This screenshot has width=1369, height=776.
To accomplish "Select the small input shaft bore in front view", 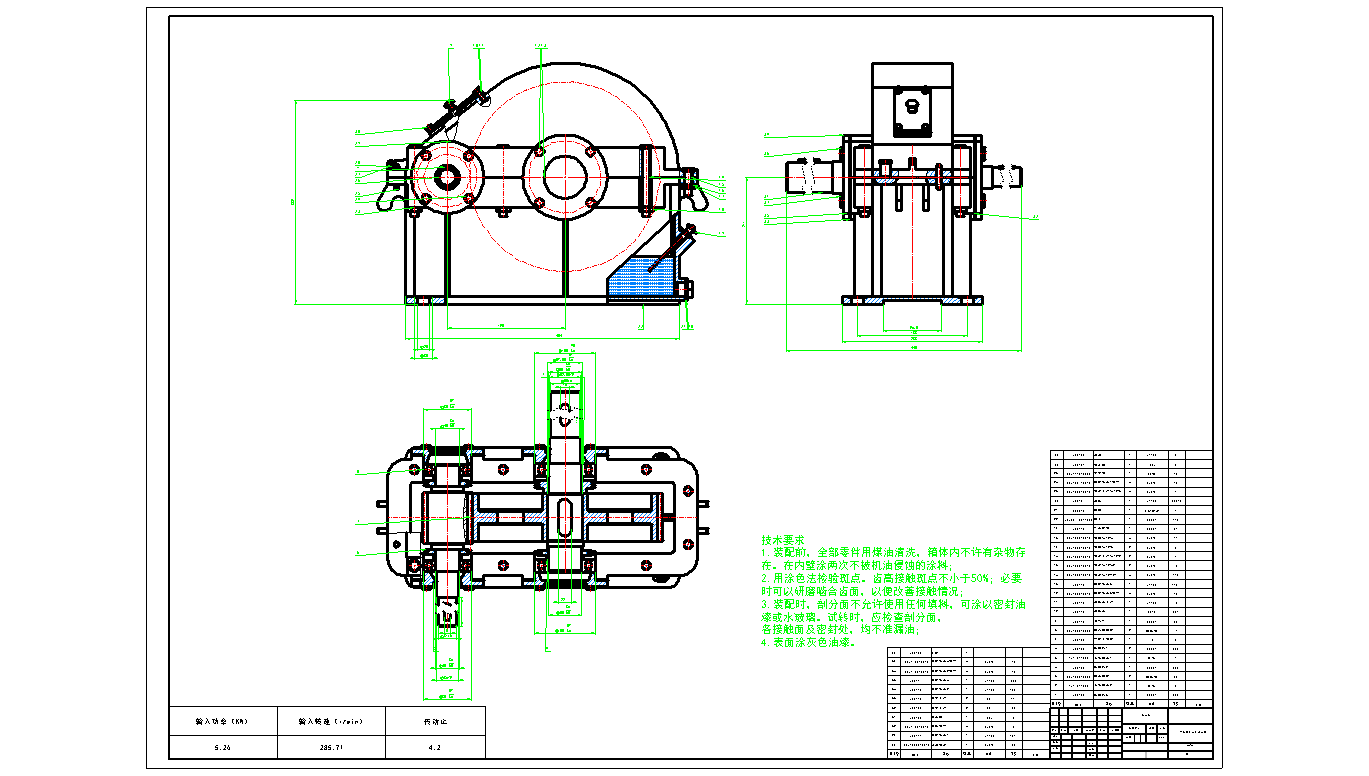I will click(445, 178).
